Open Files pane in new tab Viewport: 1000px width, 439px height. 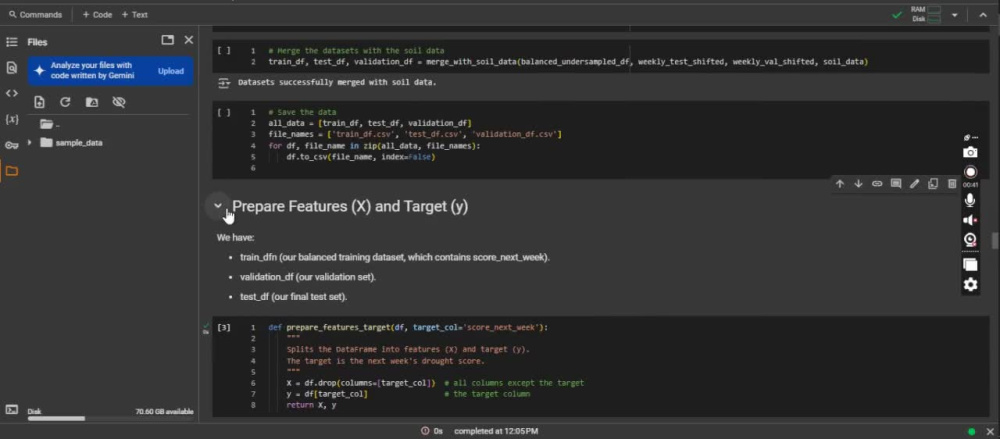(168, 40)
